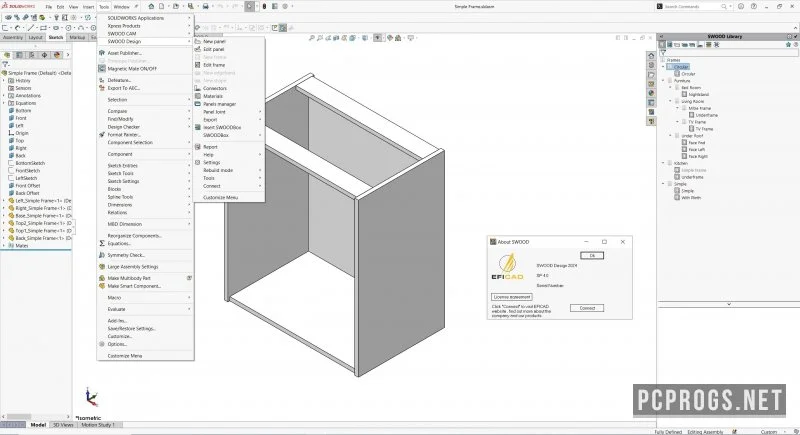Screen dimensions: 800x435
Task: Click the Make Multibody Part menu icon
Action: [102, 278]
